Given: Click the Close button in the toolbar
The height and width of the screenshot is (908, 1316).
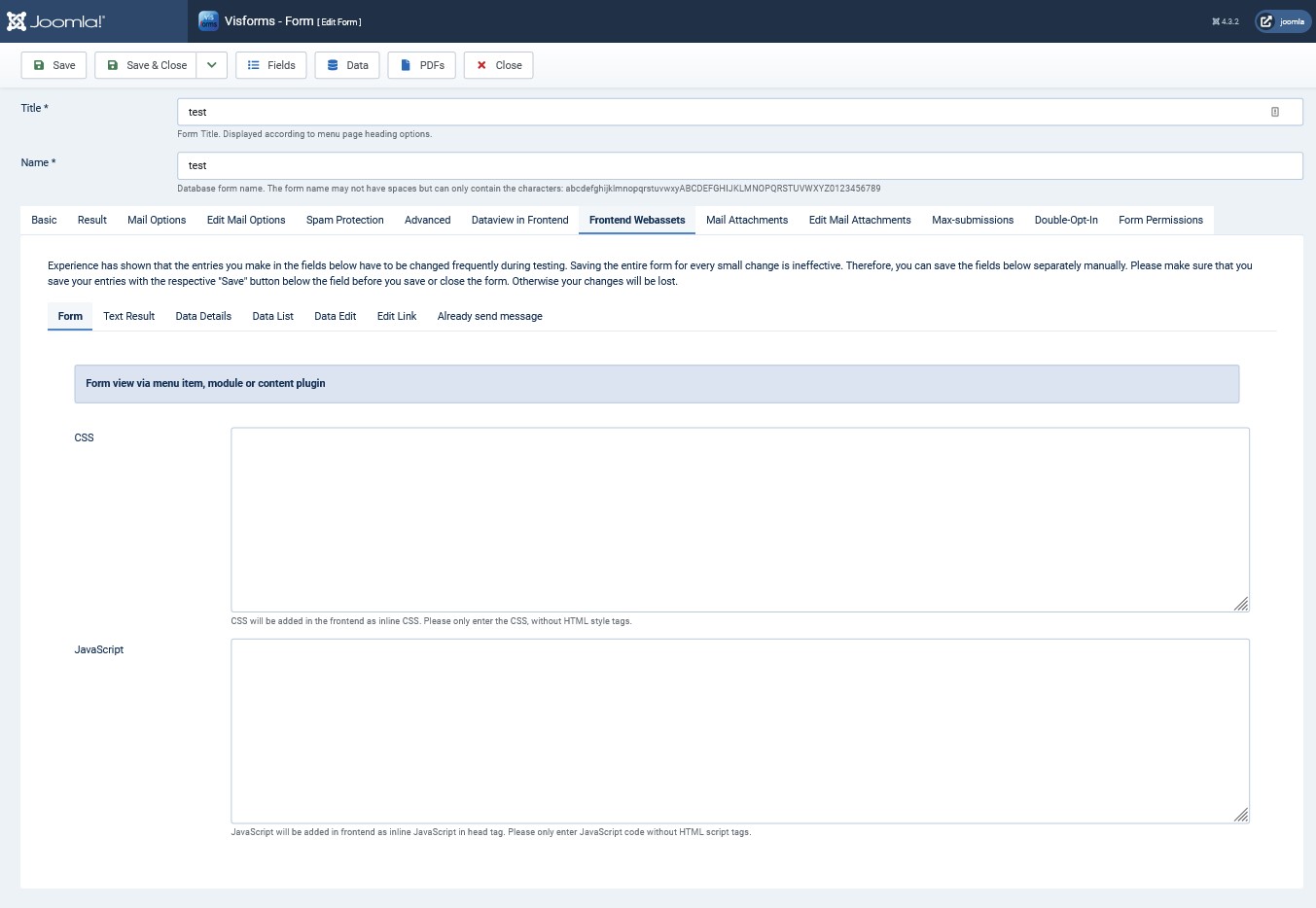Looking at the screenshot, I should [498, 65].
